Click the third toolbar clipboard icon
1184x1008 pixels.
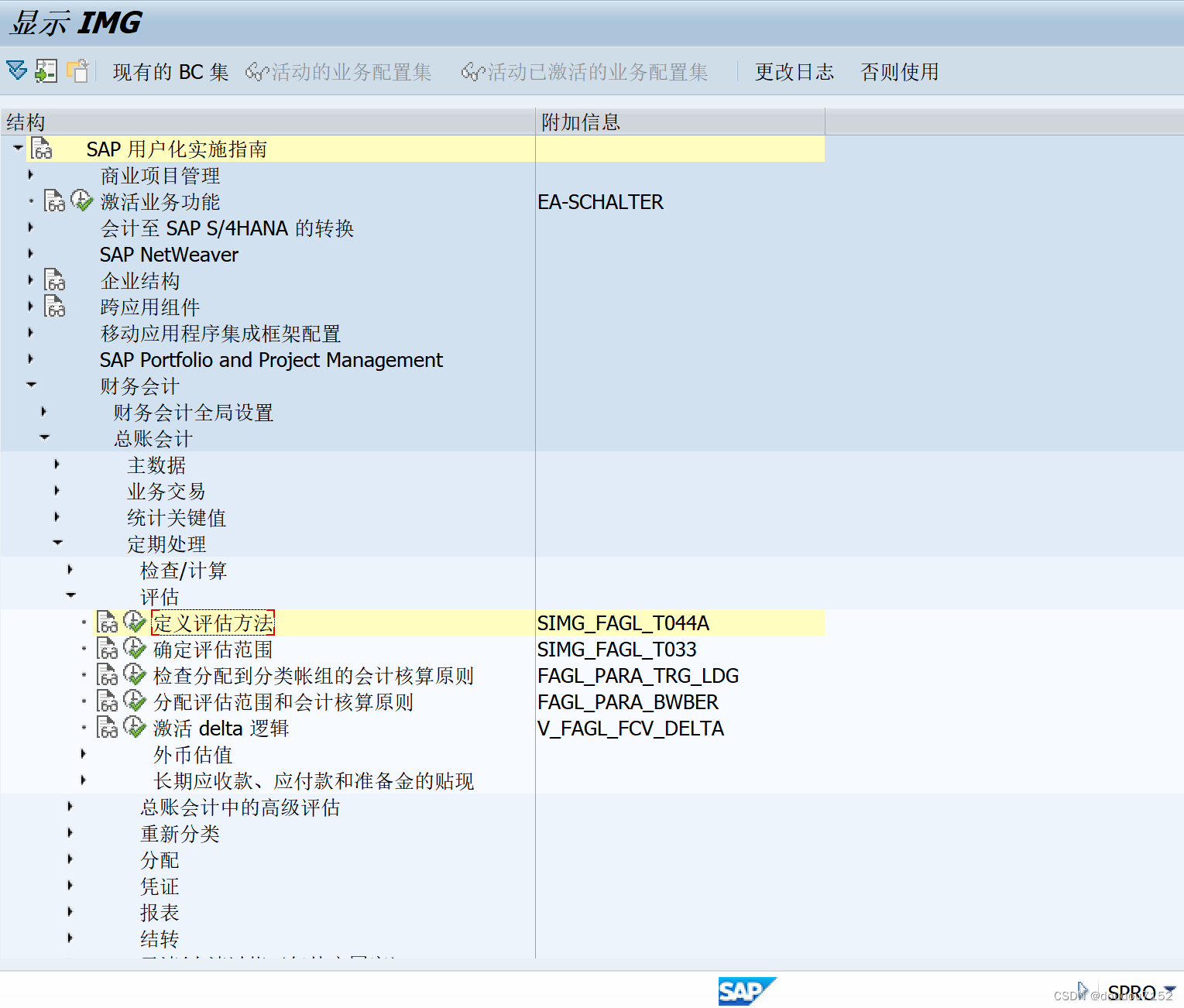tap(77, 70)
